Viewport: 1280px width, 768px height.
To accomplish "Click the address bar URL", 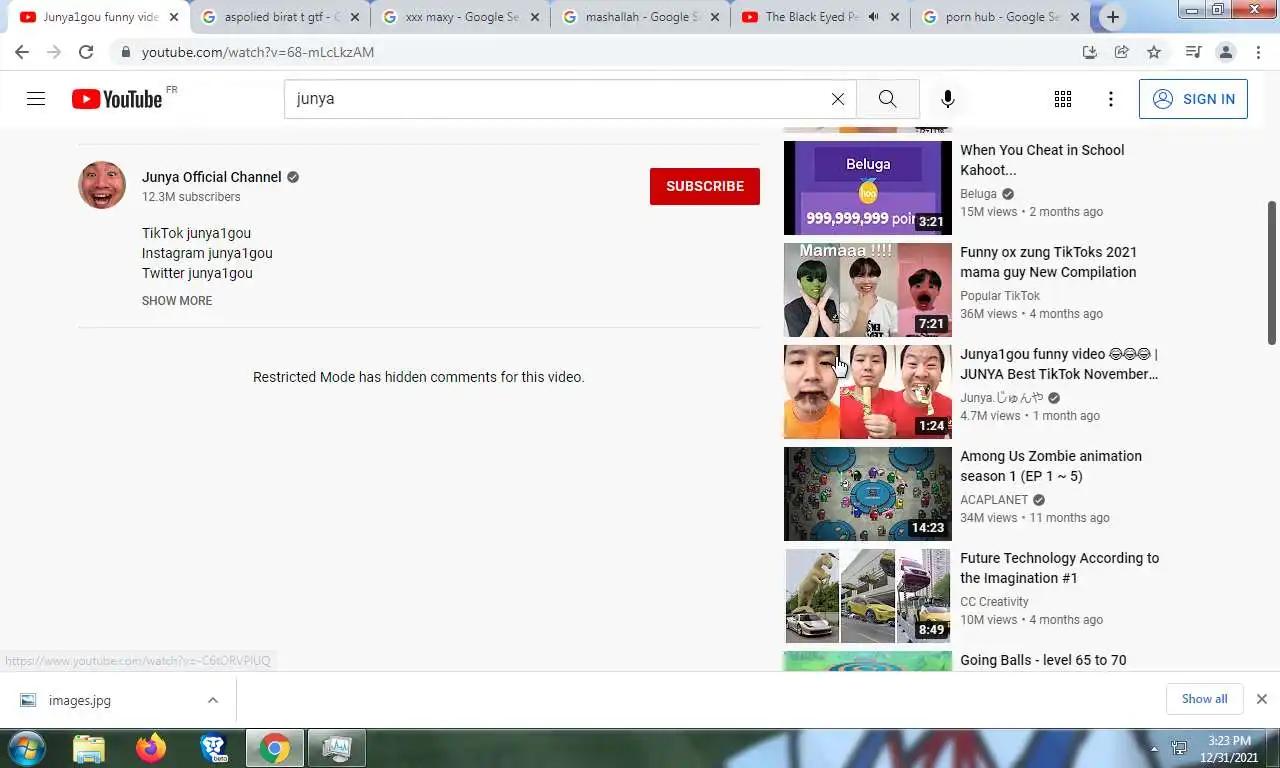I will click(258, 52).
